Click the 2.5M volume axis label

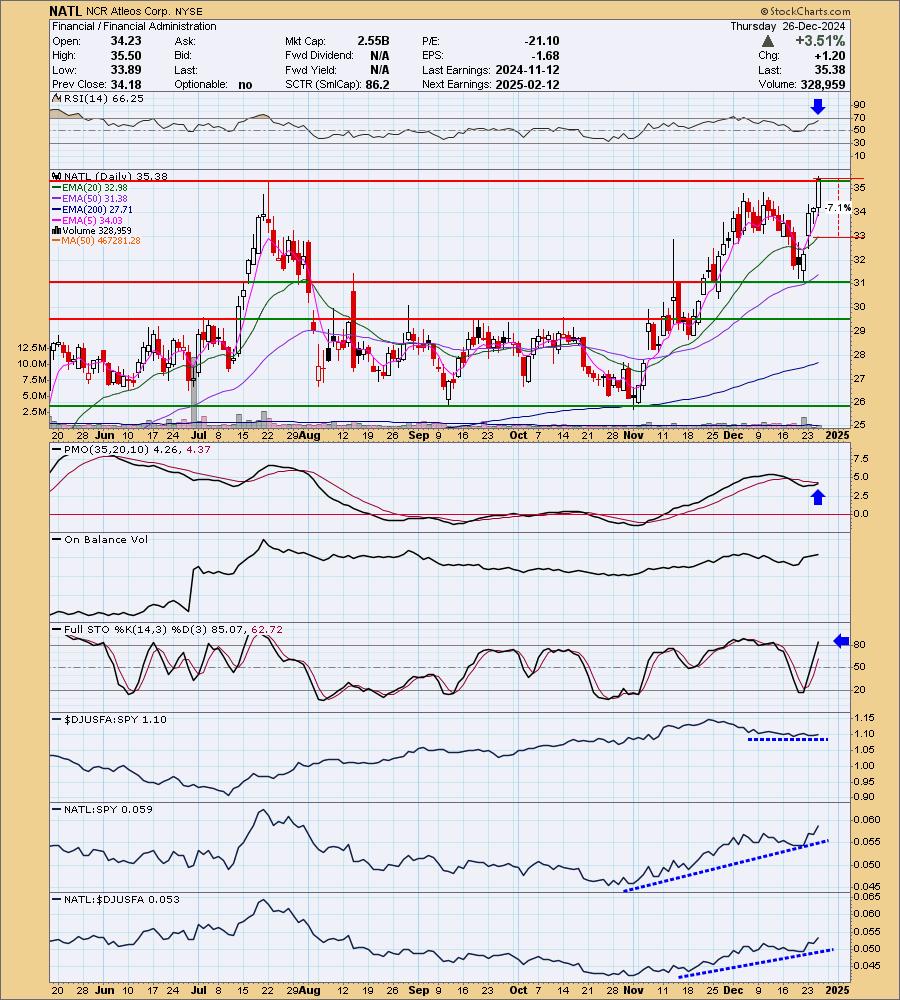pos(34,412)
